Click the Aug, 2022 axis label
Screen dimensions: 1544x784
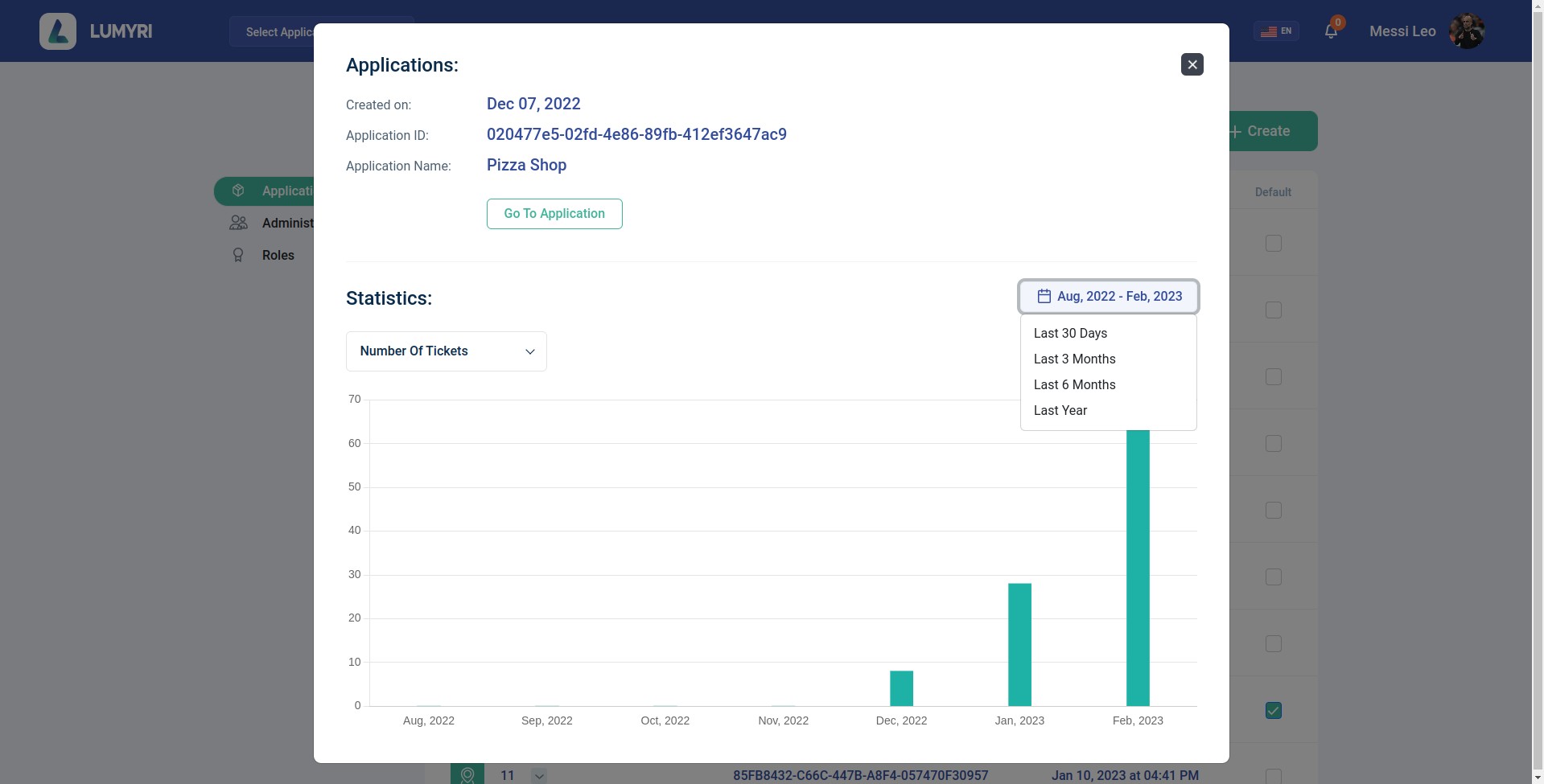428,721
